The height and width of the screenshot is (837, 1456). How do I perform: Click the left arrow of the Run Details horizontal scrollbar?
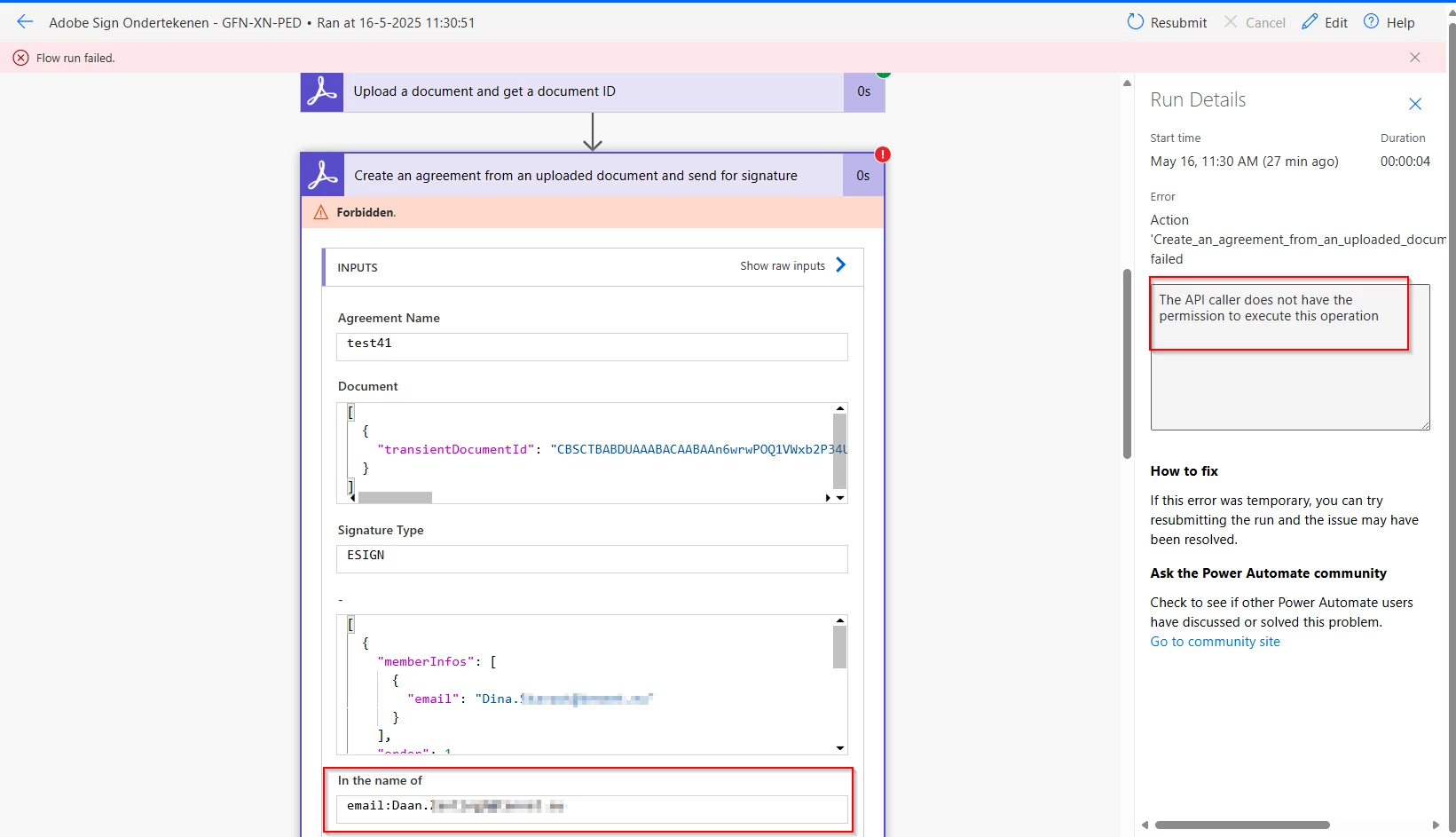[1145, 825]
